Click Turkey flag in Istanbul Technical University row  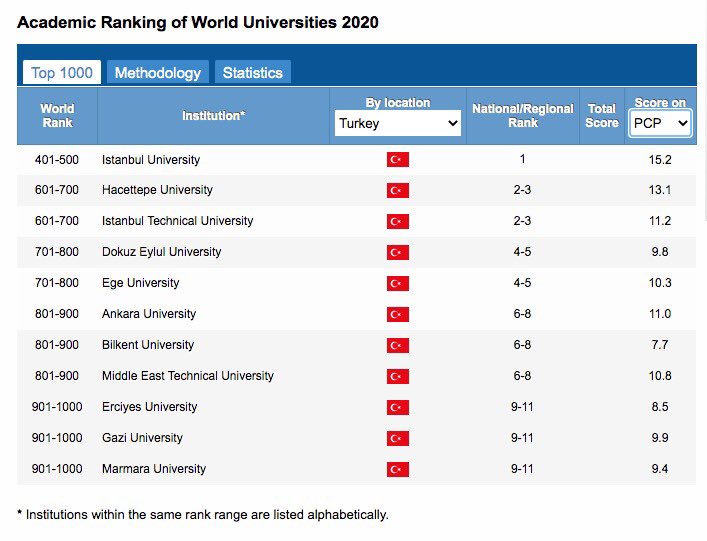click(398, 221)
